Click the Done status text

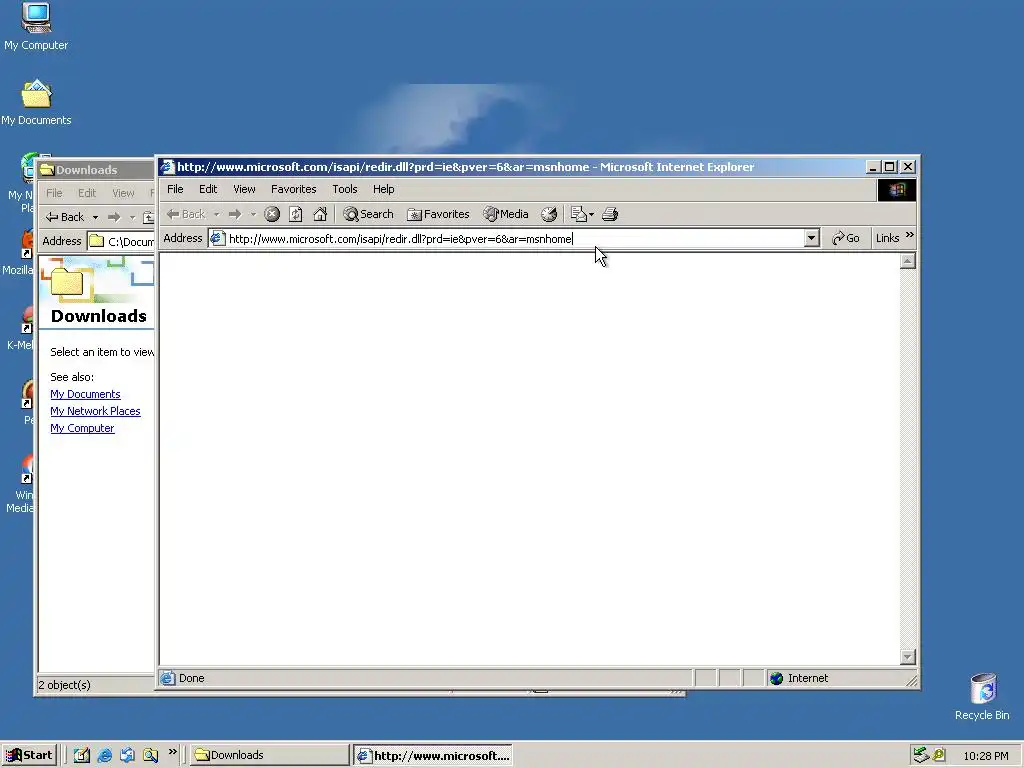191,679
